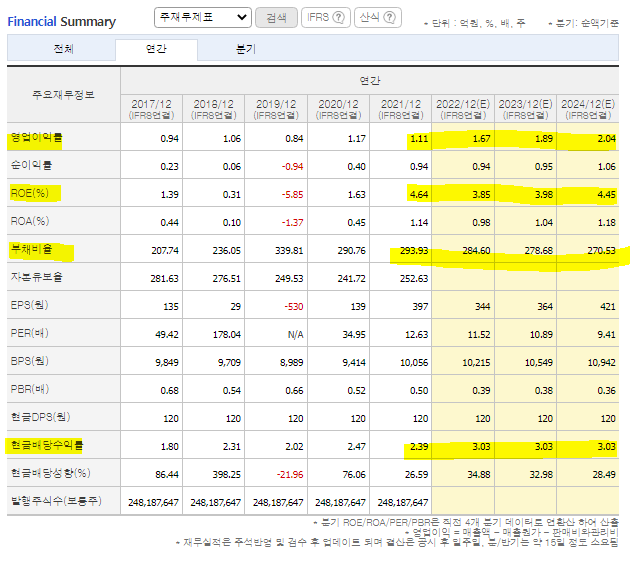Click 영업이익률 value 1.67 for 2022/12(E)
This screenshot has height=562, width=630.
pyautogui.click(x=481, y=139)
